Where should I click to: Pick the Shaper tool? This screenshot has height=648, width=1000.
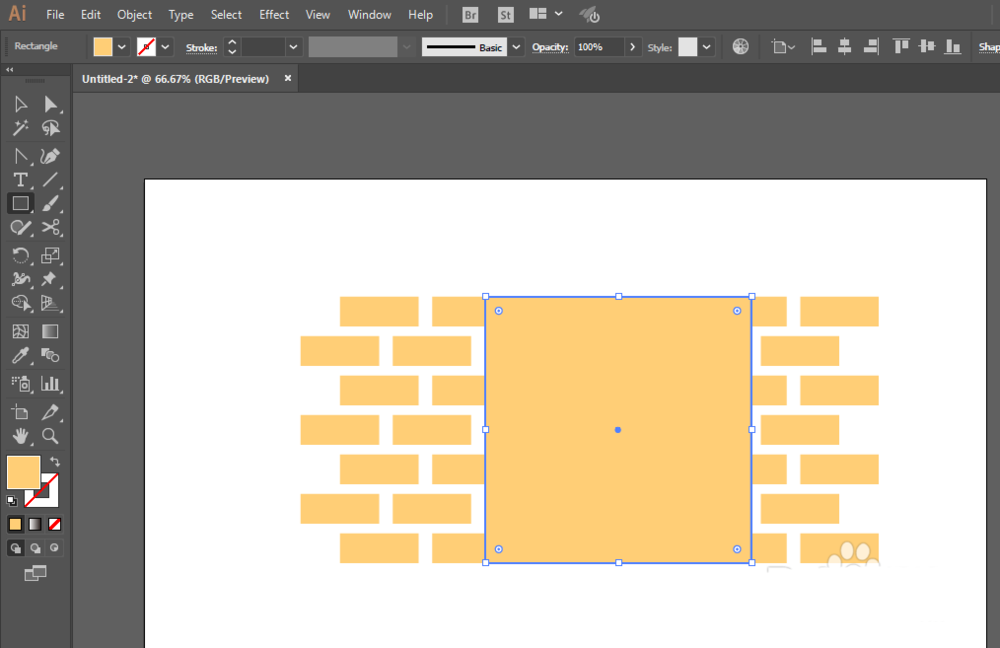click(20, 228)
